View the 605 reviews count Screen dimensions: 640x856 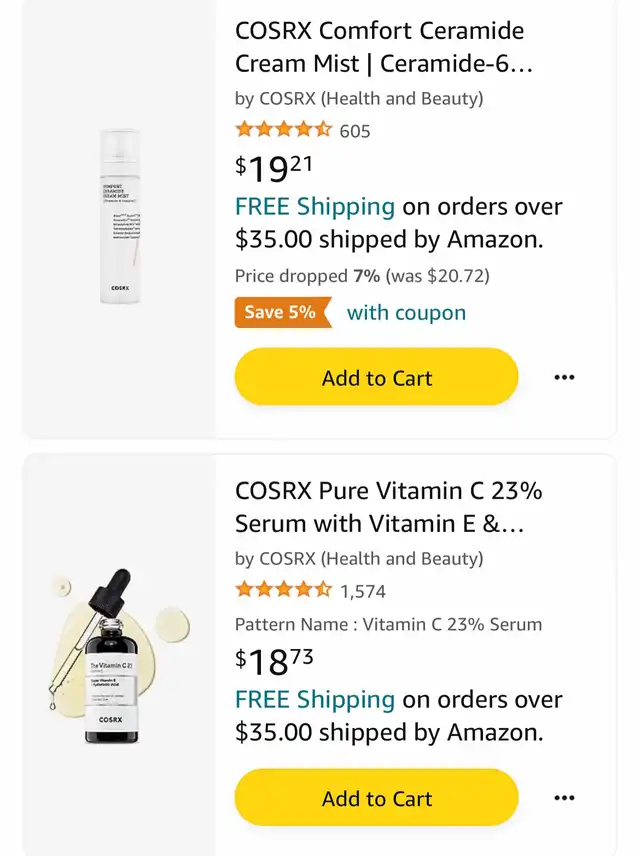[355, 131]
